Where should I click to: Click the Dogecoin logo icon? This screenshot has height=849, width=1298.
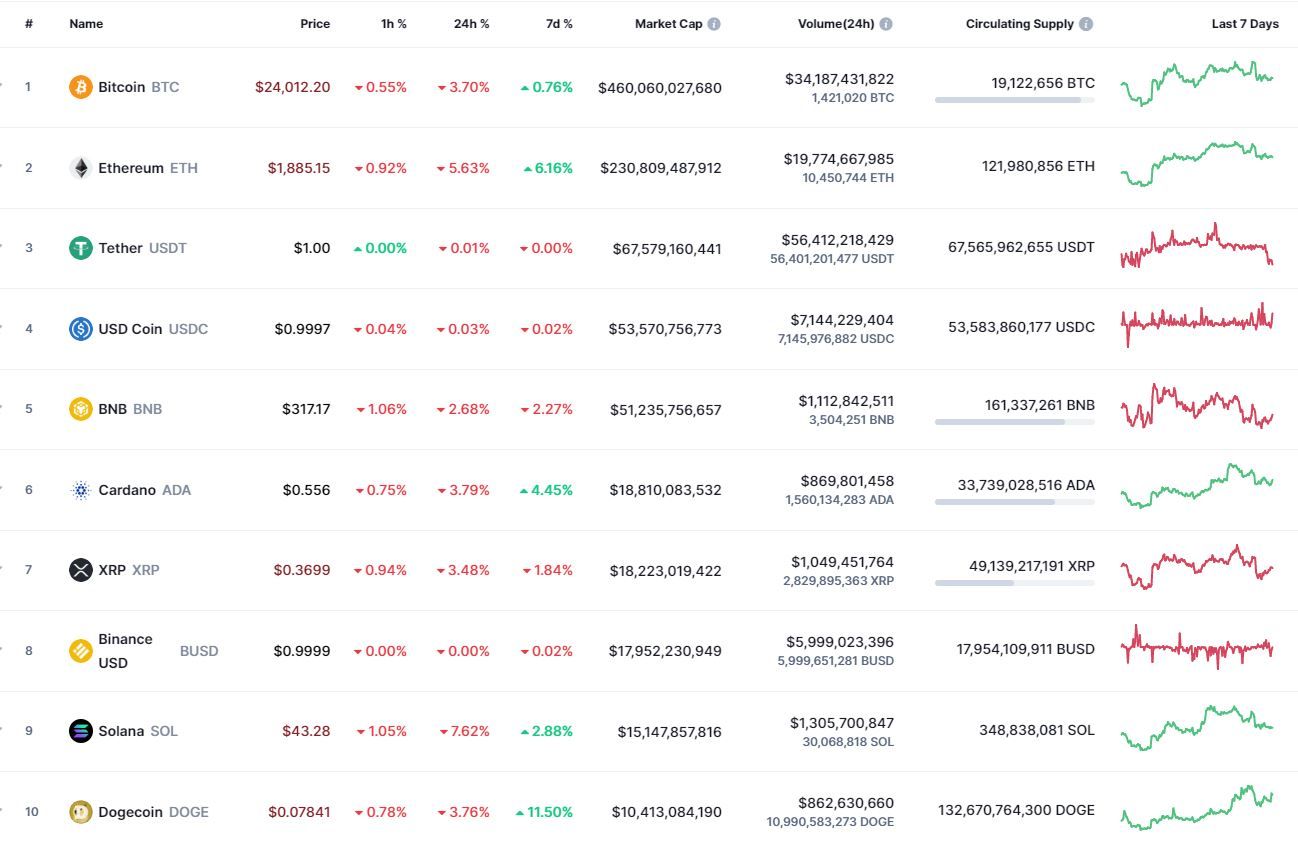(x=80, y=812)
